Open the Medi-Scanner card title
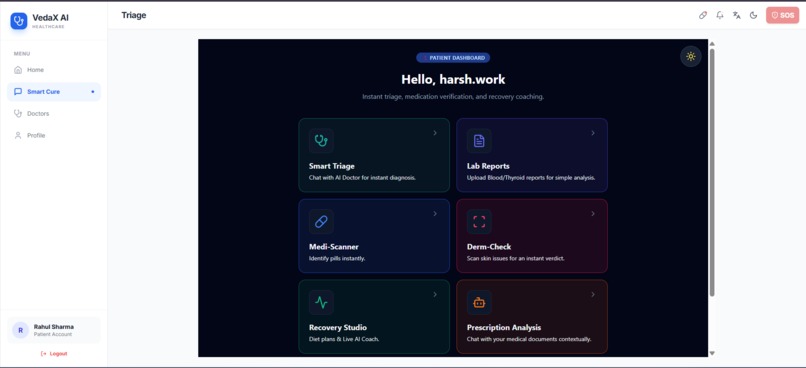 [334, 247]
